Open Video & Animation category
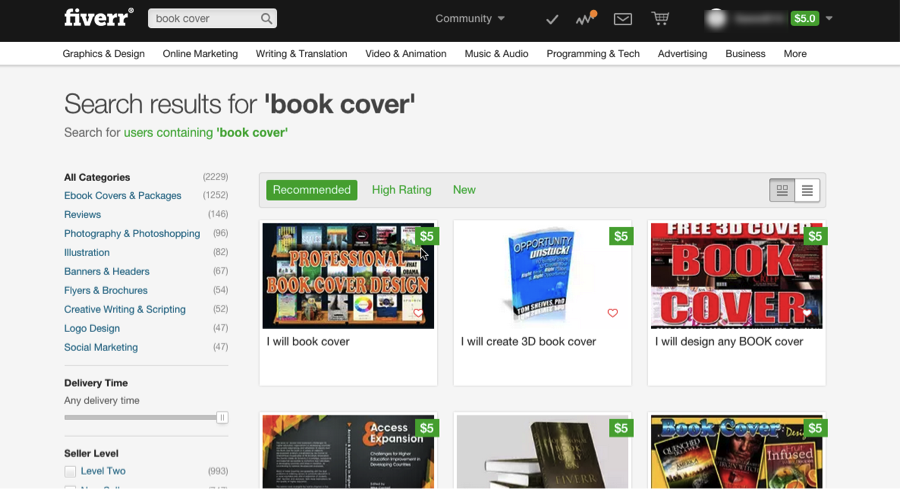 pos(406,53)
